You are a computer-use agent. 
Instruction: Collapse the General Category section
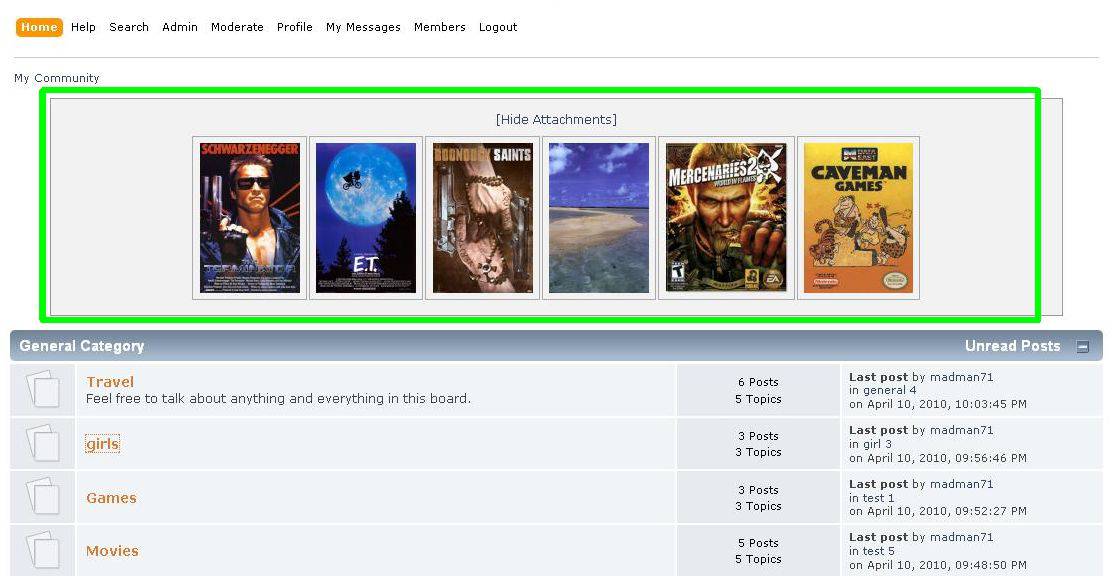(1083, 347)
